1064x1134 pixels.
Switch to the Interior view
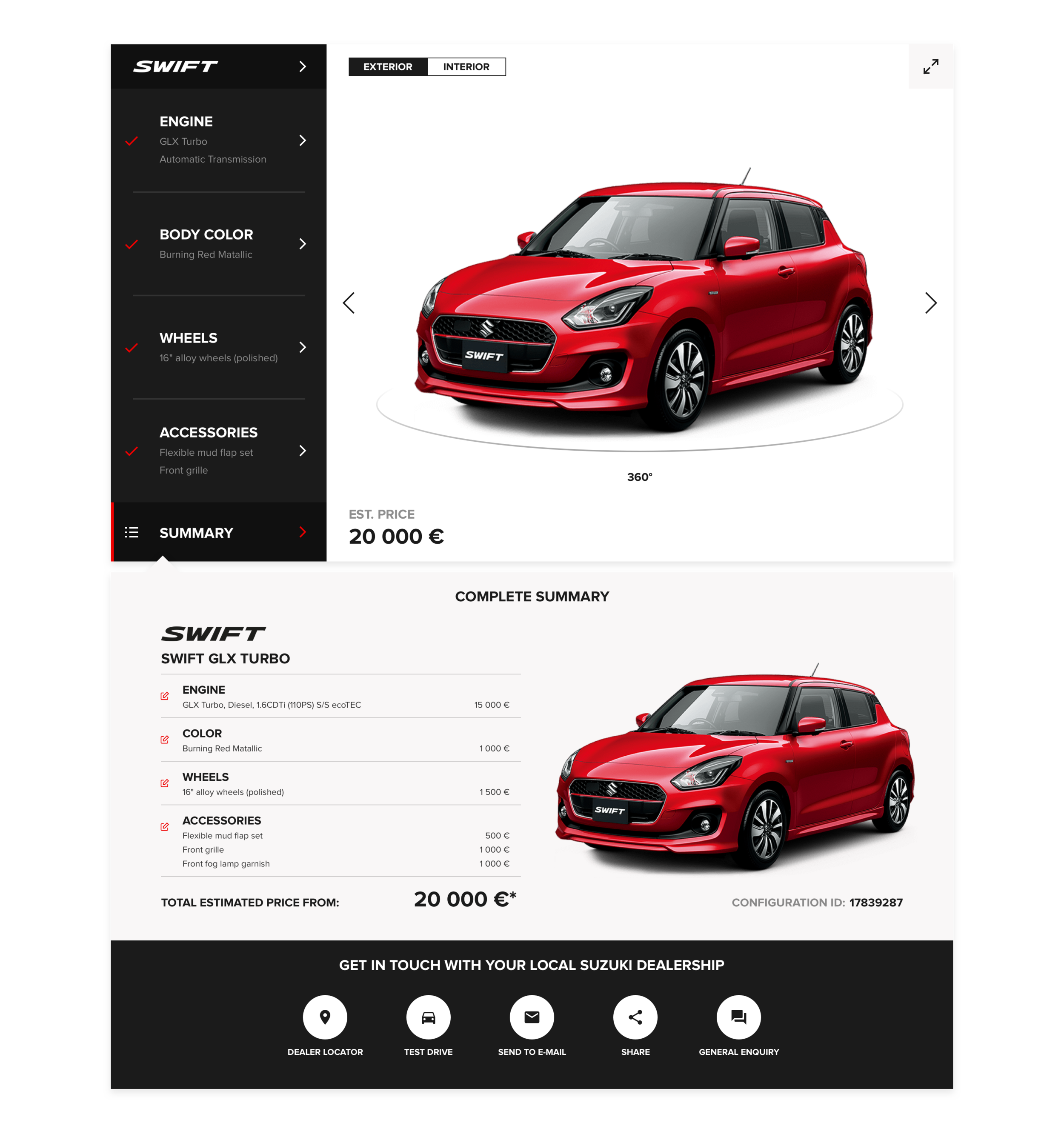point(466,67)
